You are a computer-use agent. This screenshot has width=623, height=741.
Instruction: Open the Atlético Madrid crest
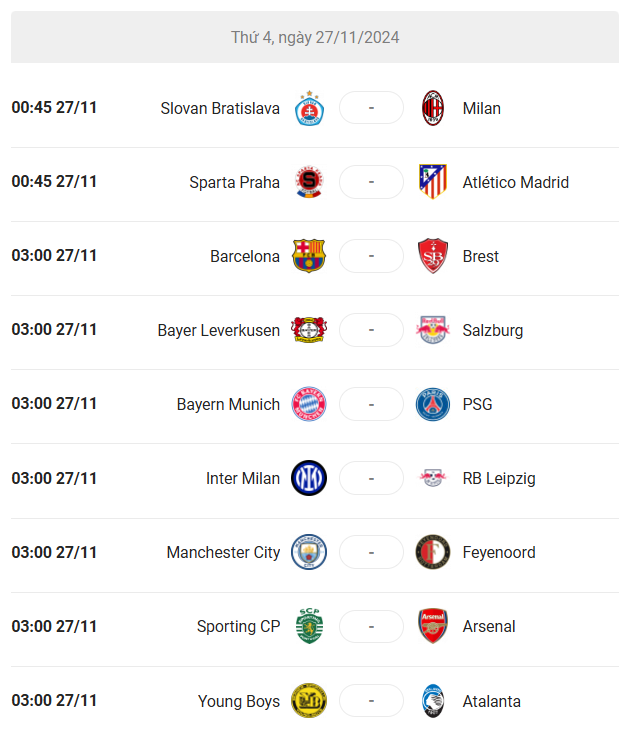pyautogui.click(x=433, y=182)
